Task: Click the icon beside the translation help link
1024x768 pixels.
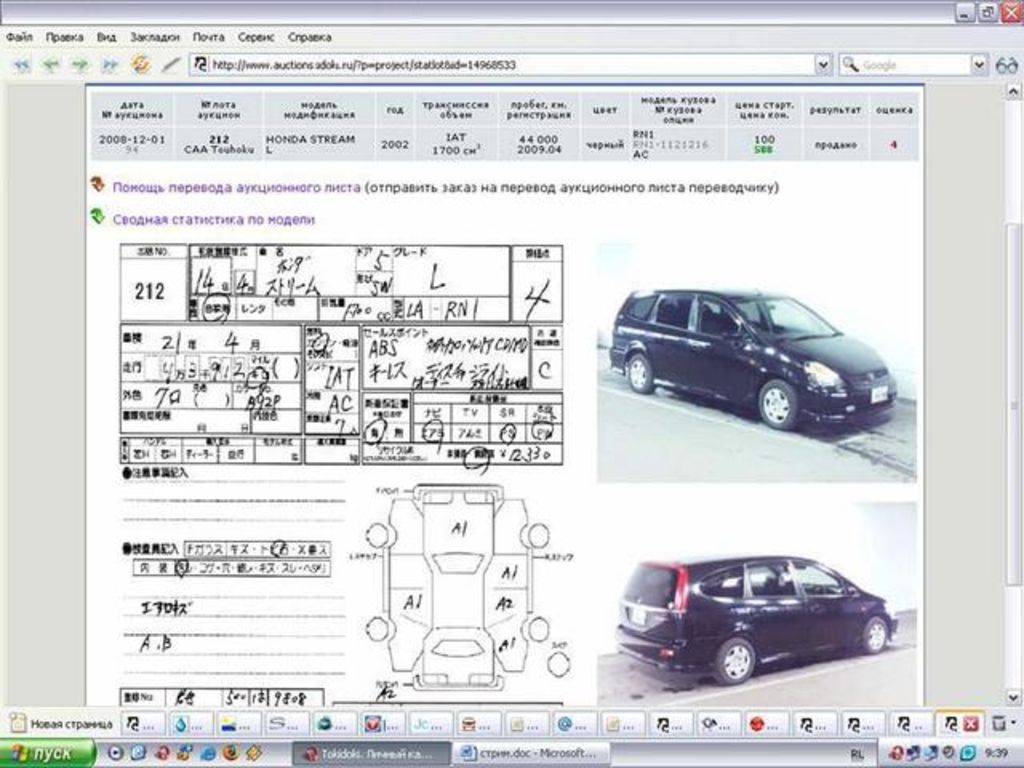Action: coord(98,185)
